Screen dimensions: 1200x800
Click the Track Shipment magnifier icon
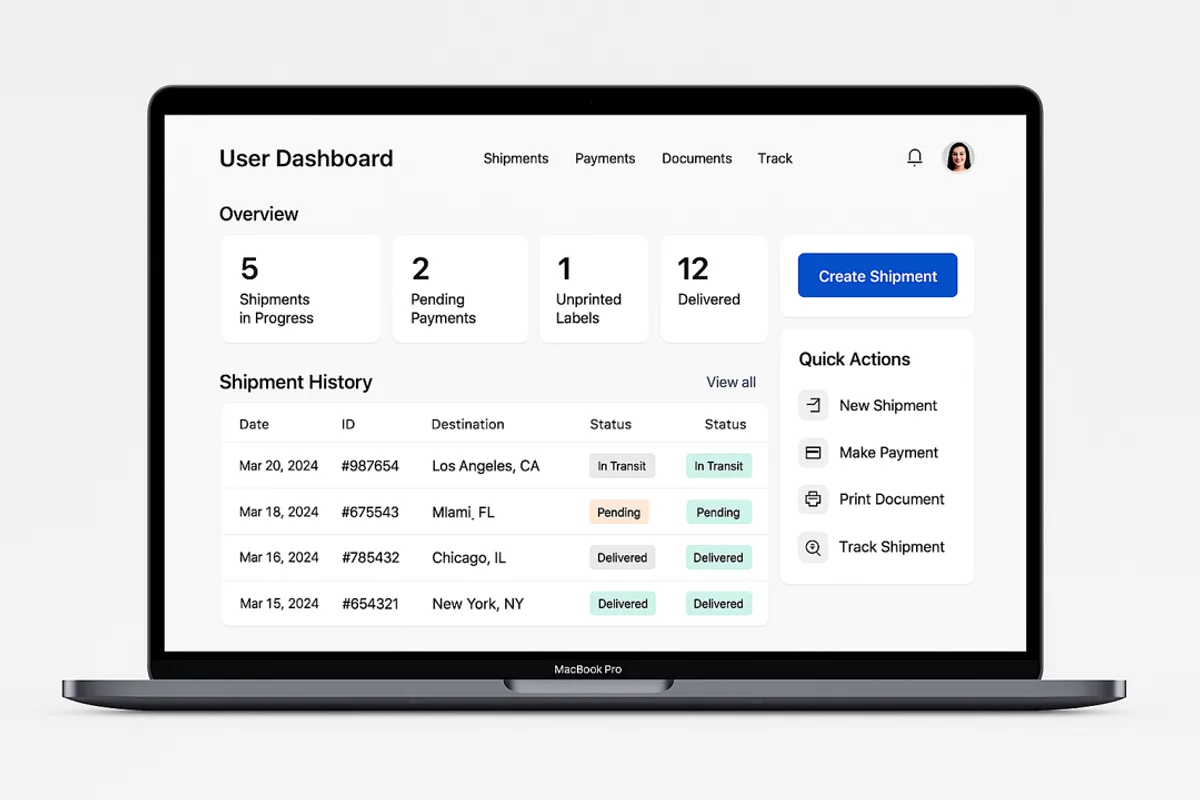pyautogui.click(x=813, y=547)
